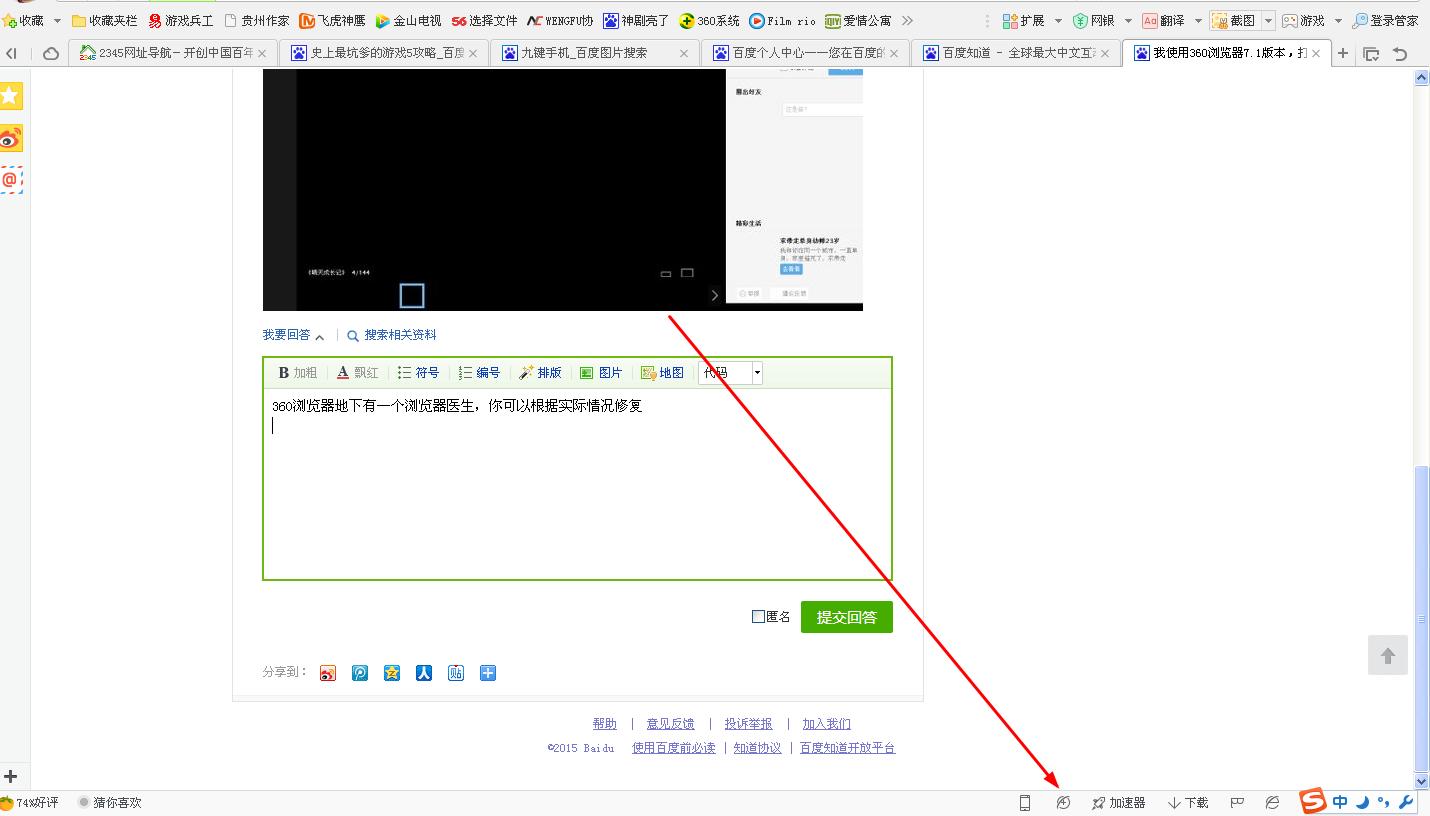Share to Sina Weibo icon
Image resolution: width=1430 pixels, height=816 pixels.
328,673
